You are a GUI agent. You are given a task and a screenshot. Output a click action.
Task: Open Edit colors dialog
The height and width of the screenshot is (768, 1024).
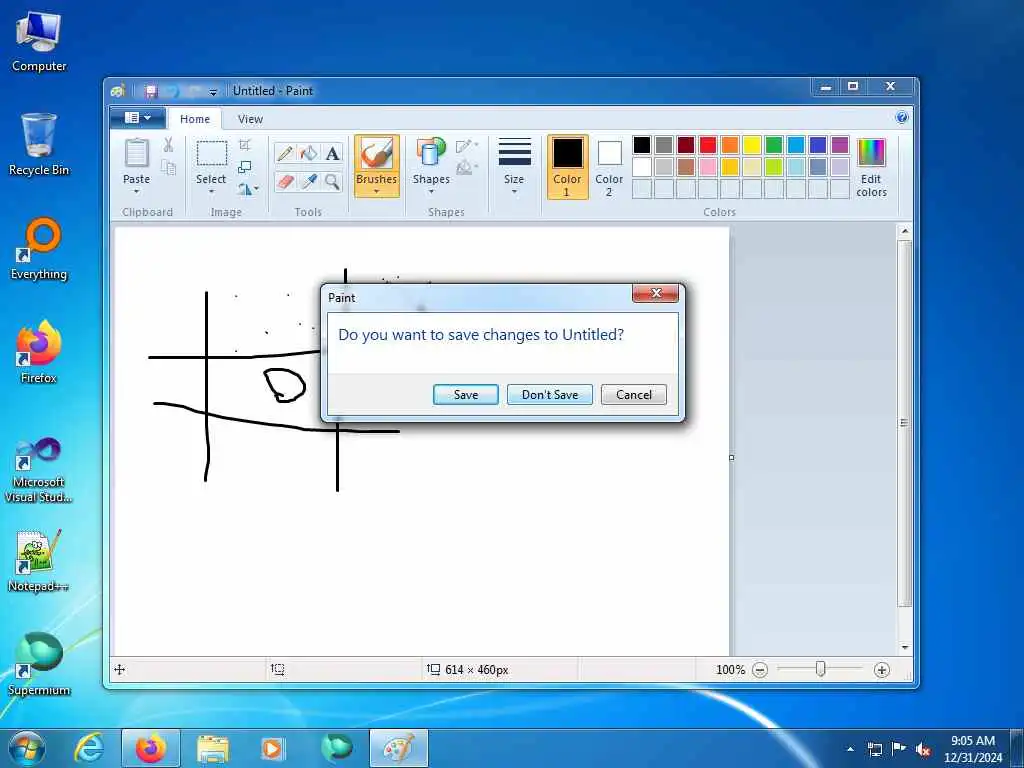click(871, 167)
